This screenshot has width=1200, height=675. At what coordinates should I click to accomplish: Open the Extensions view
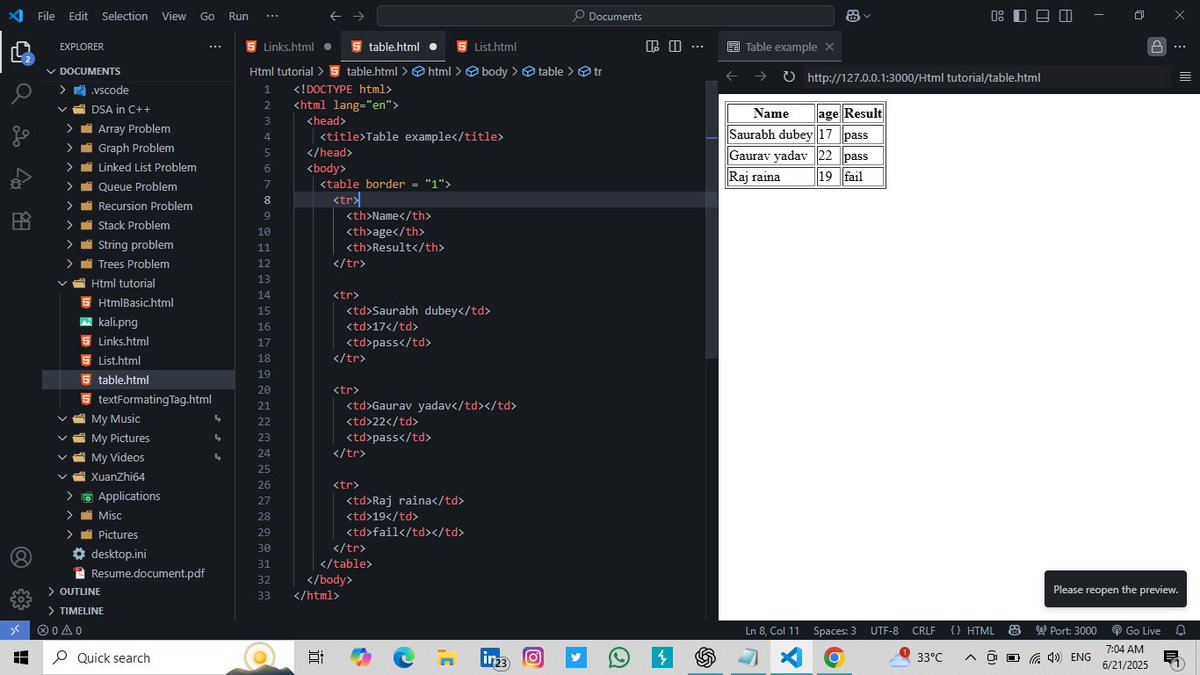click(x=21, y=221)
